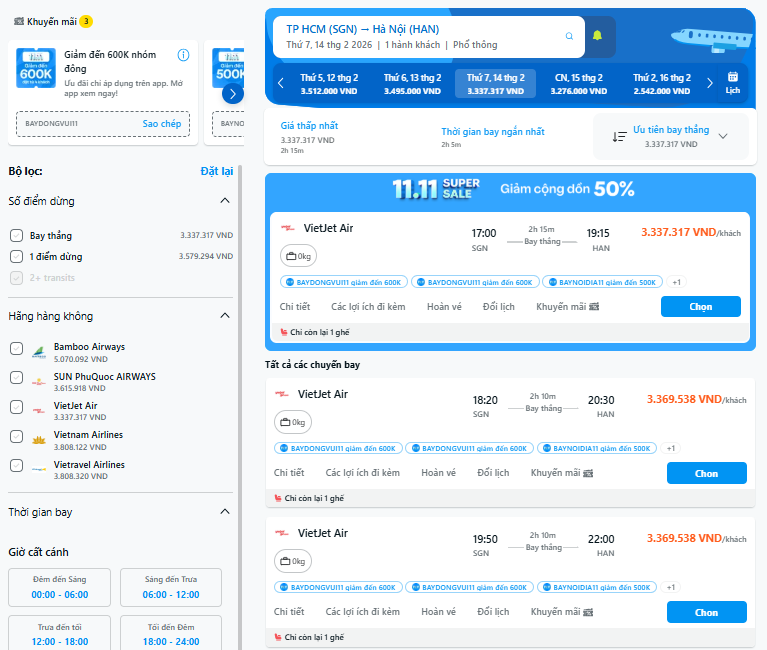This screenshot has height=650, width=767.
Task: Click the info icon on 600K promo card
Action: point(183,55)
